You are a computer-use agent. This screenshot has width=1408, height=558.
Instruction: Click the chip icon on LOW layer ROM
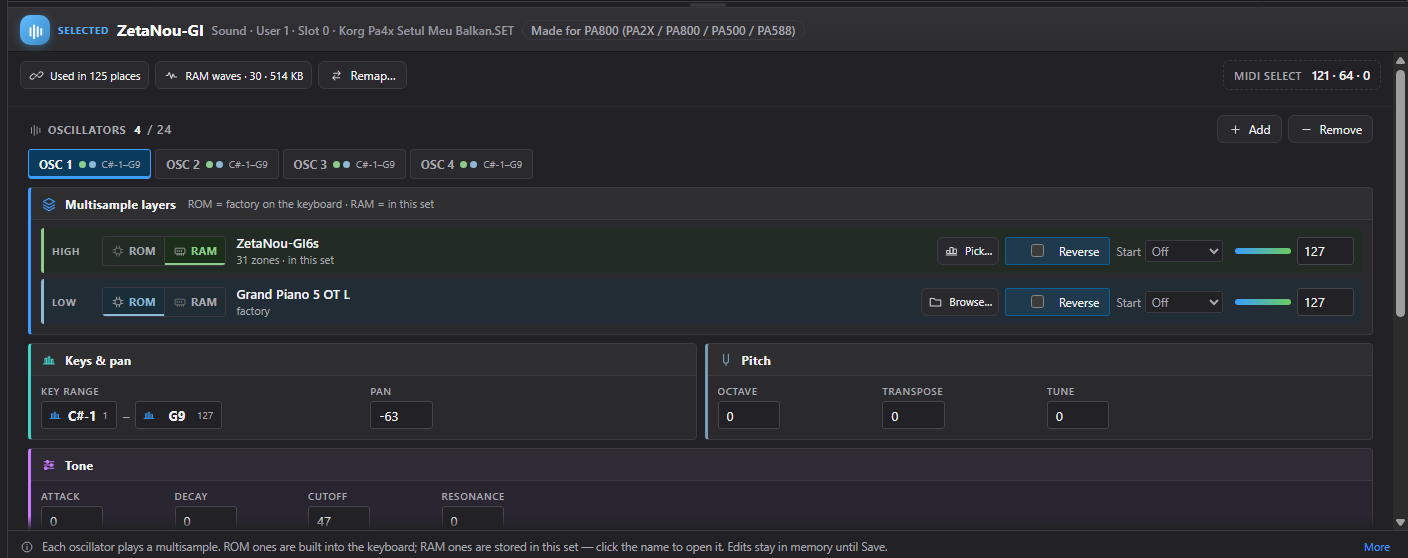(x=118, y=302)
